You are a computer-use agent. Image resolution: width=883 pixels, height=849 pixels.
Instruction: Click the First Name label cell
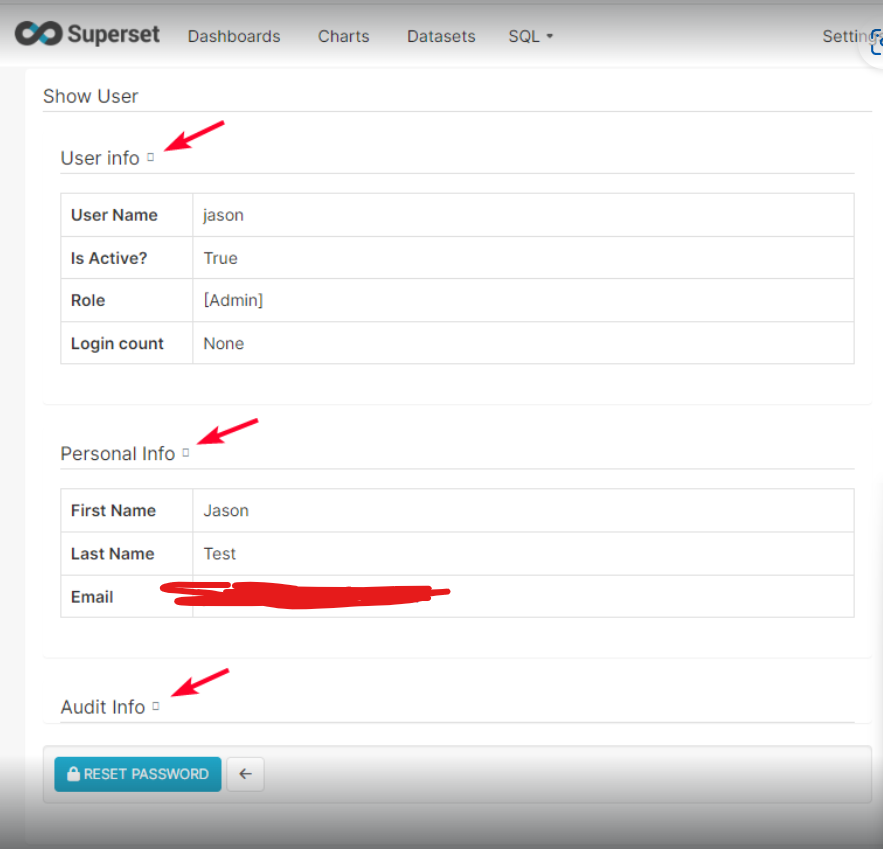point(127,511)
